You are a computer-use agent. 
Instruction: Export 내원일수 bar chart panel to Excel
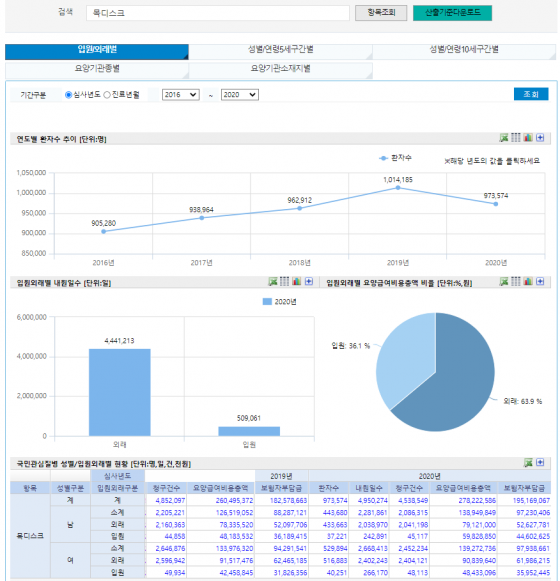(273, 282)
